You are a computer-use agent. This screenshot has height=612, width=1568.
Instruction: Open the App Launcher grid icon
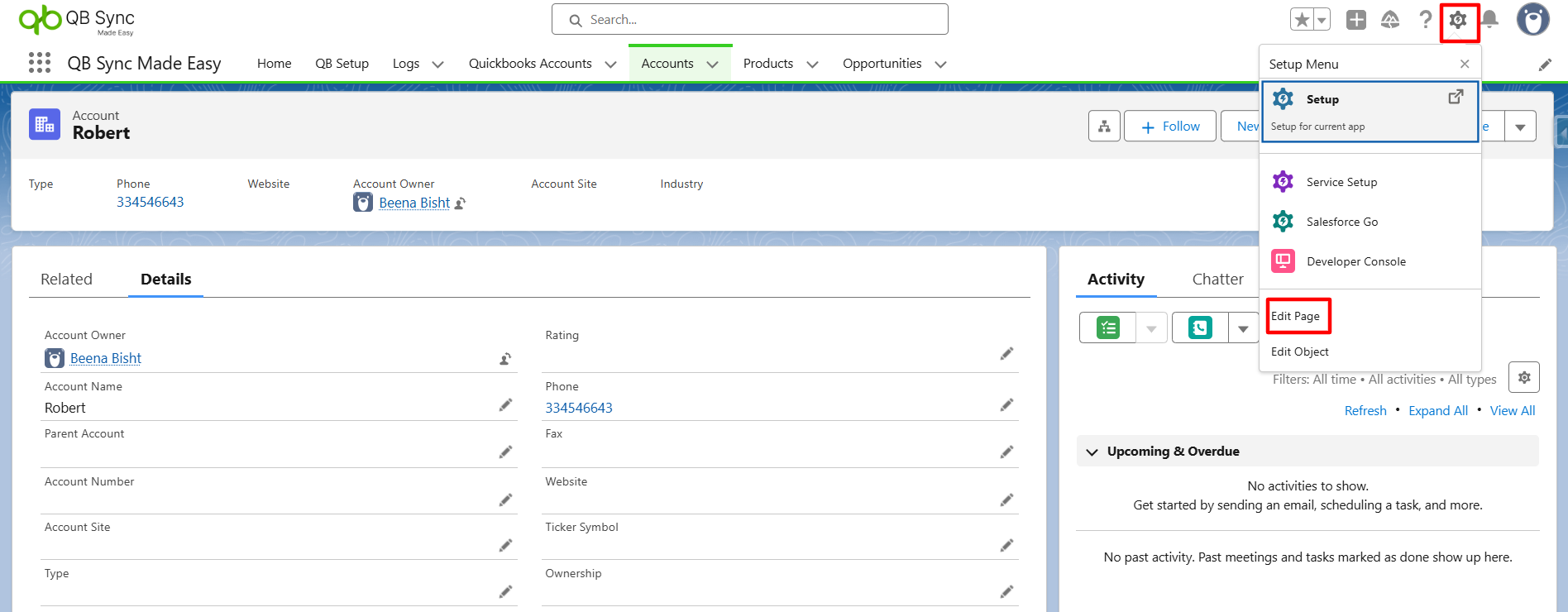39,63
